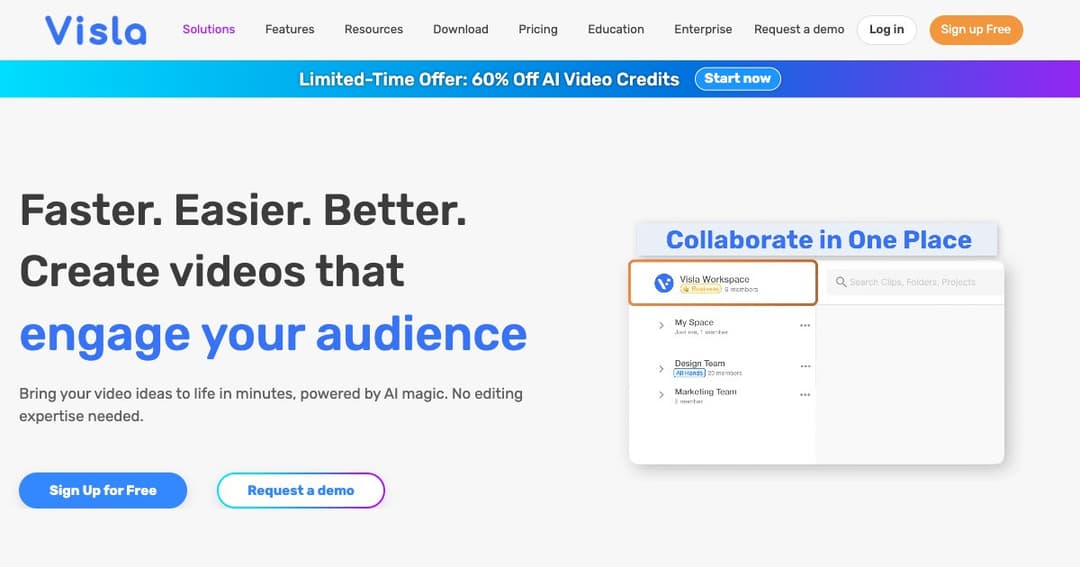Click the All Hands tag under Design Team
This screenshot has height=567, width=1080.
point(689,373)
